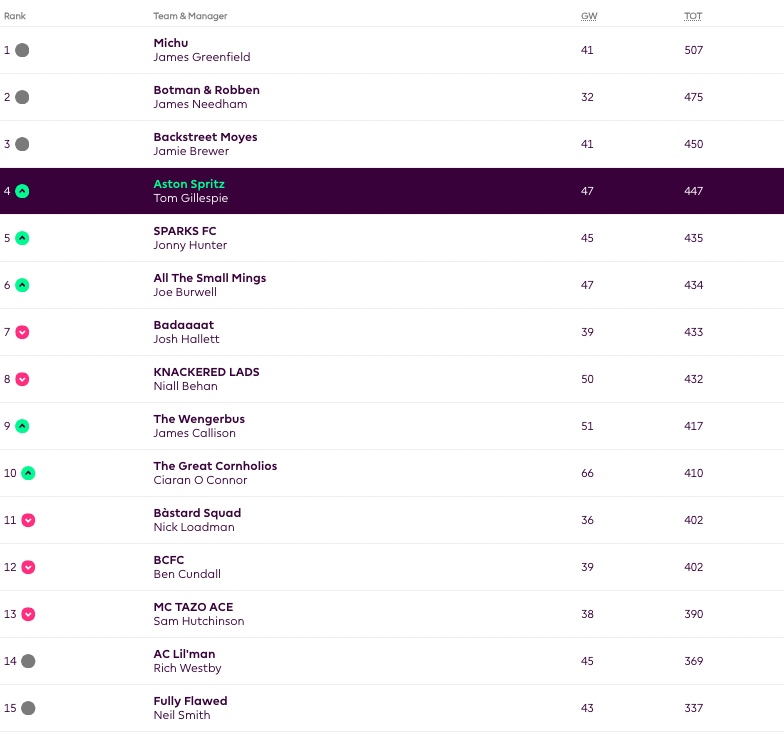Click the green up-arrow icon beside rank 4
Image resolution: width=784 pixels, height=737 pixels.
pos(22,191)
